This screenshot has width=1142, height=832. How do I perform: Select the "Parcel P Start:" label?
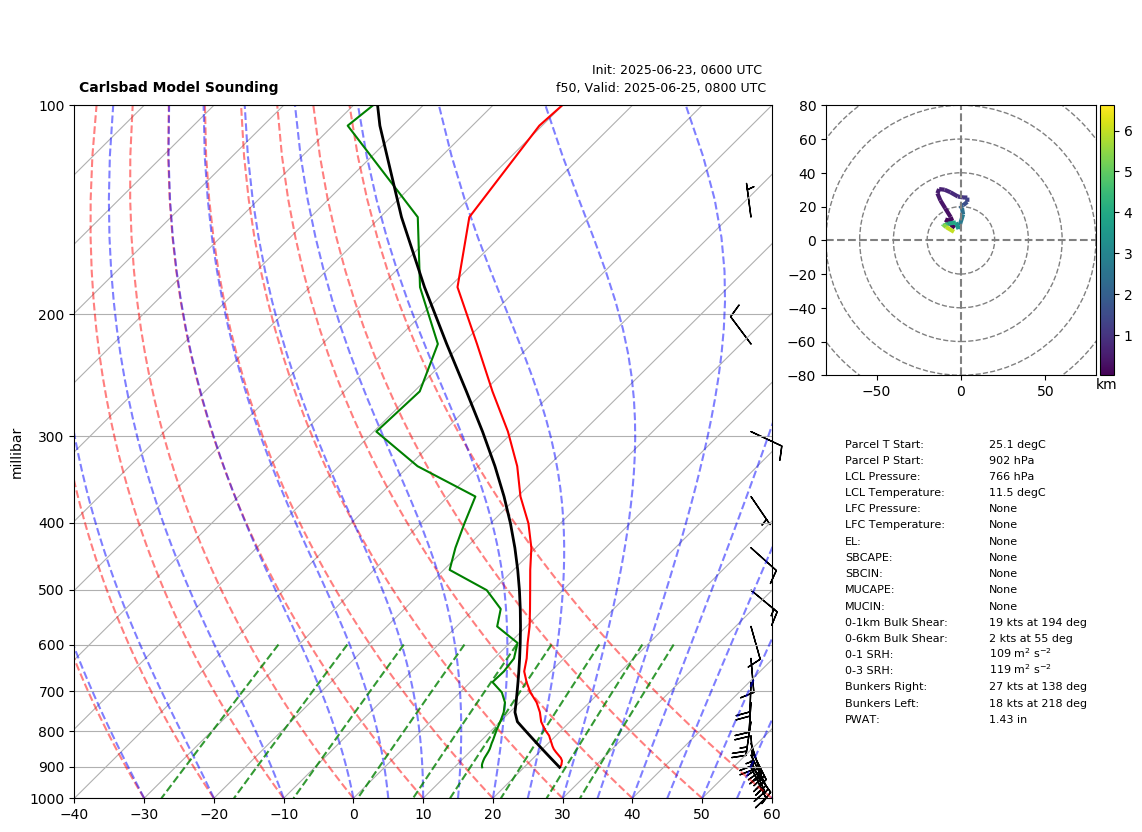click(884, 460)
